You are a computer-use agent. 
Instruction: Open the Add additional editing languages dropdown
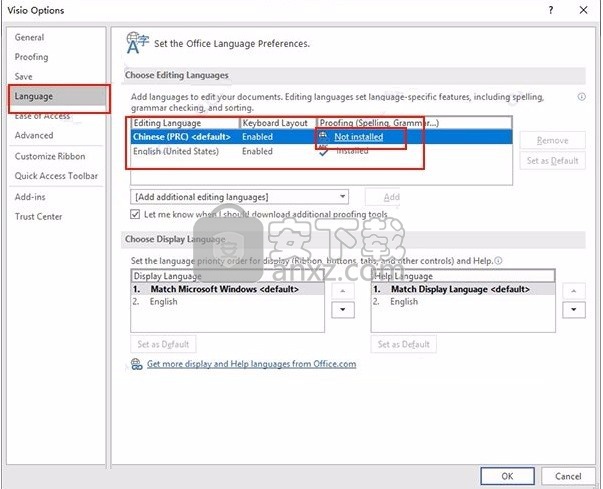point(239,197)
